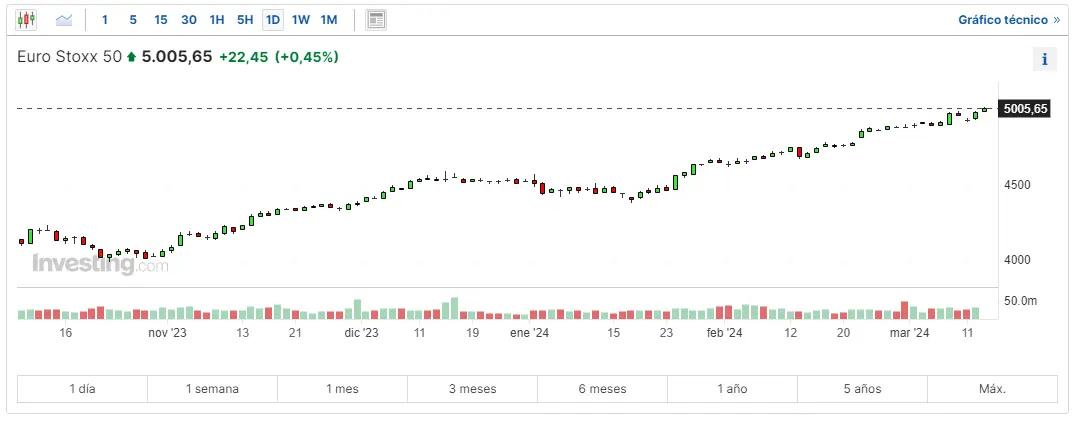Choose the 15-minute interval

click(x=161, y=19)
